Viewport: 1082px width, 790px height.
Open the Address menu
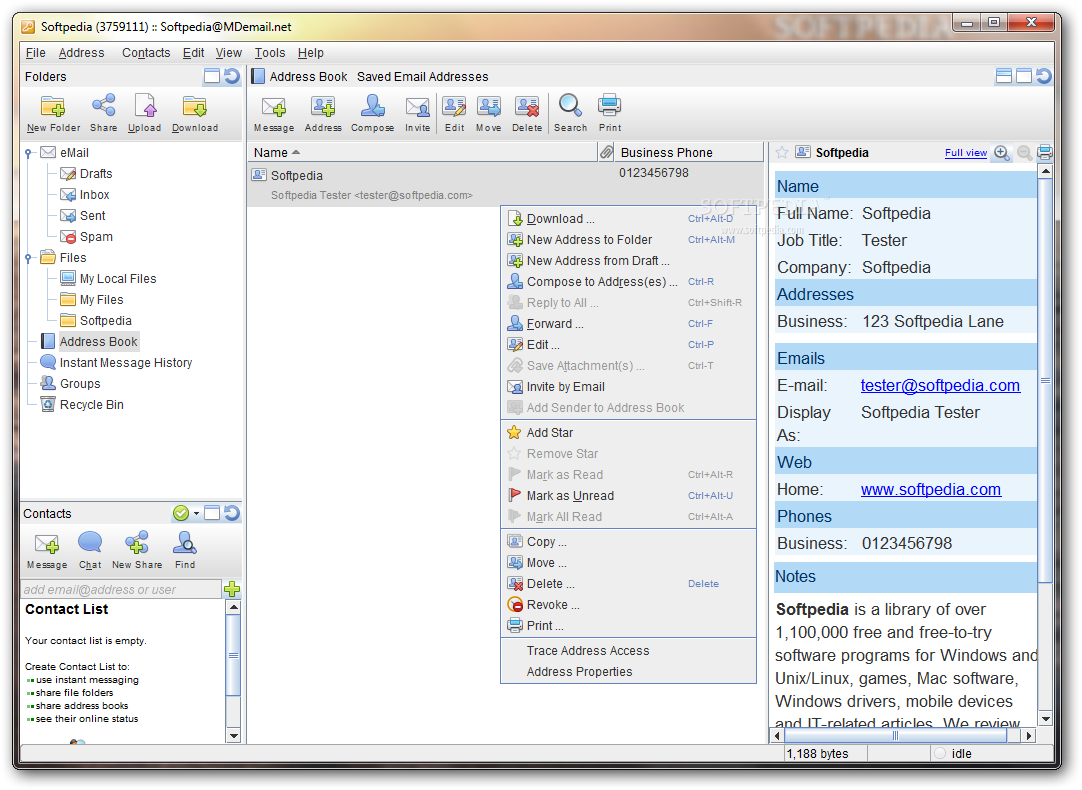81,52
